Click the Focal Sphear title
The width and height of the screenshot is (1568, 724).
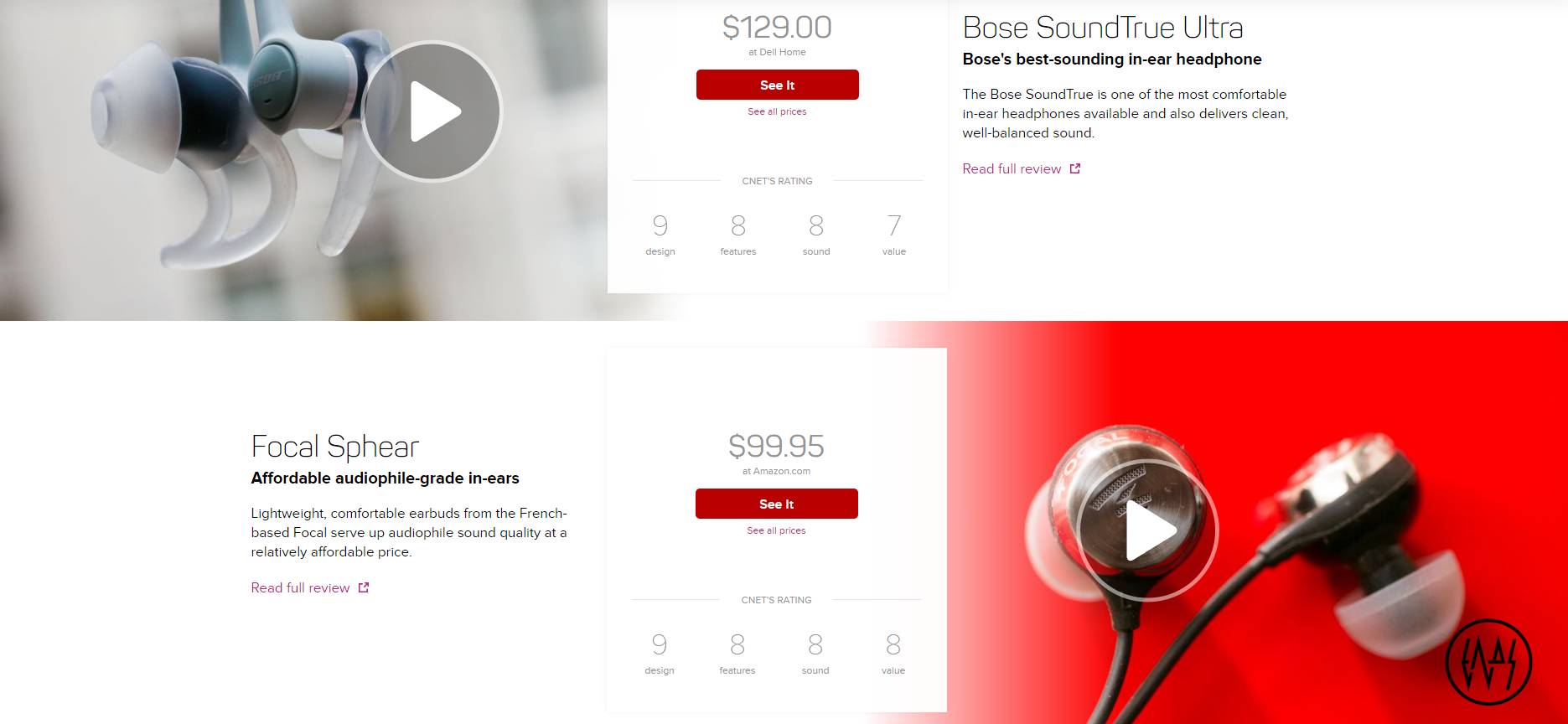[335, 447]
